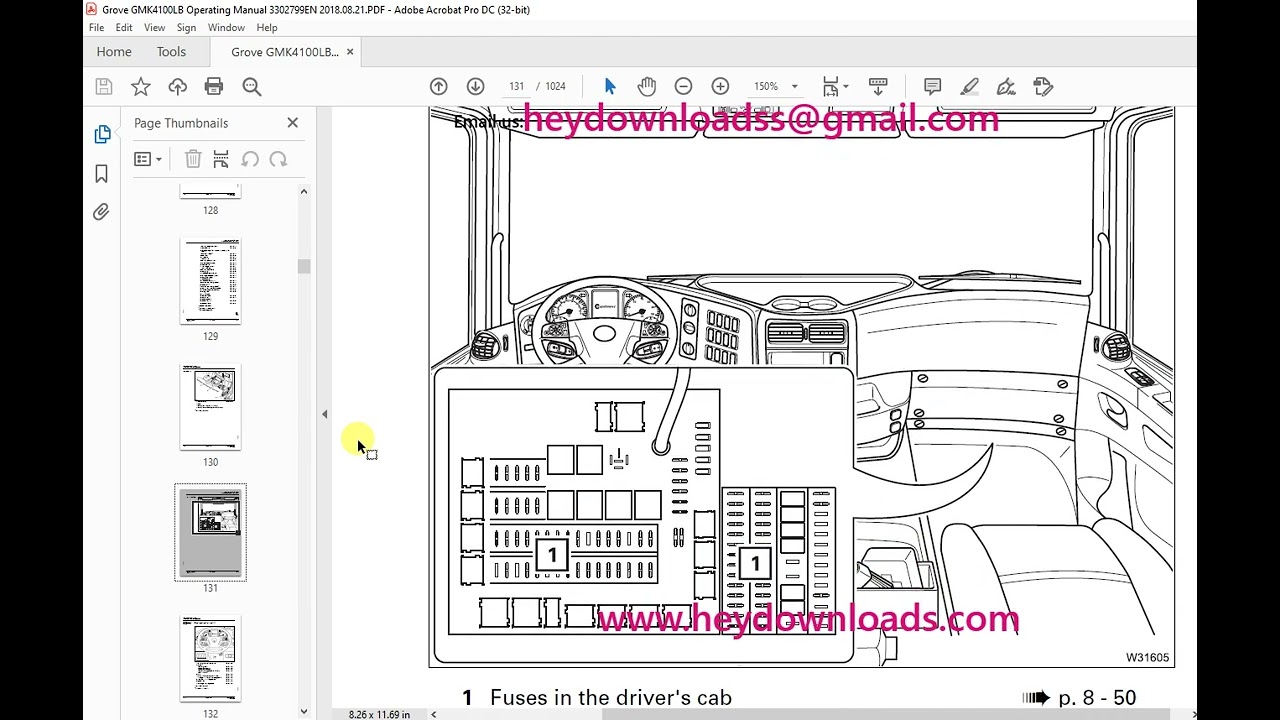The width and height of the screenshot is (1280, 720).
Task: Collapse the navigation pane with the arrow
Action: pos(324,414)
